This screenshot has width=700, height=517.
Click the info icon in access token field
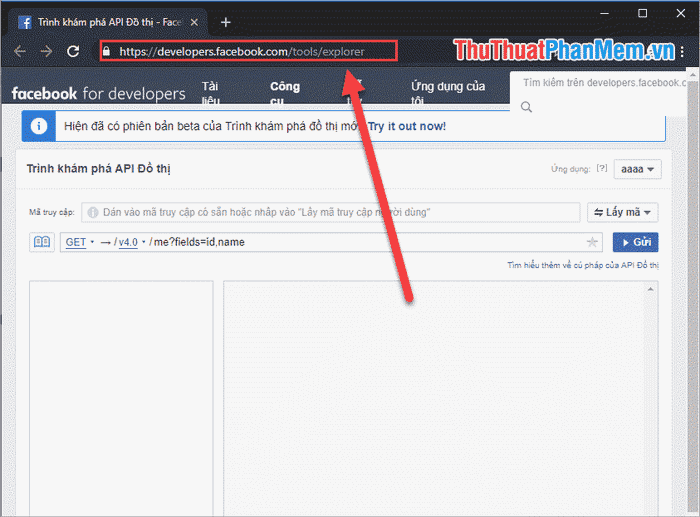pos(93,212)
